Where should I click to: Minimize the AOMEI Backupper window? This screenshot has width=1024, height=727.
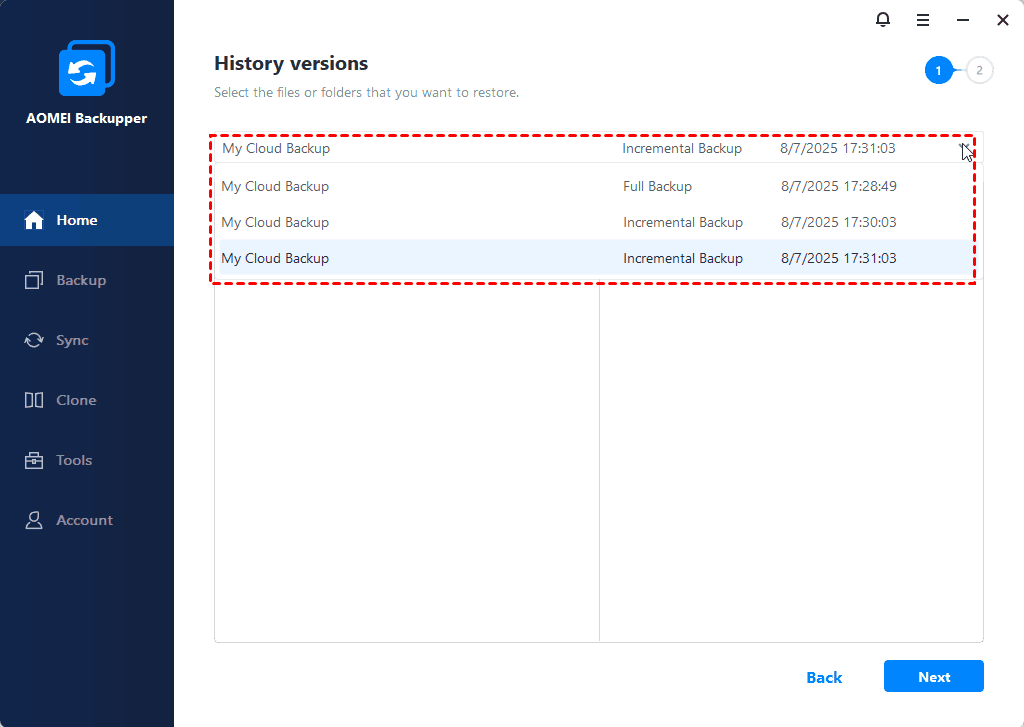963,20
